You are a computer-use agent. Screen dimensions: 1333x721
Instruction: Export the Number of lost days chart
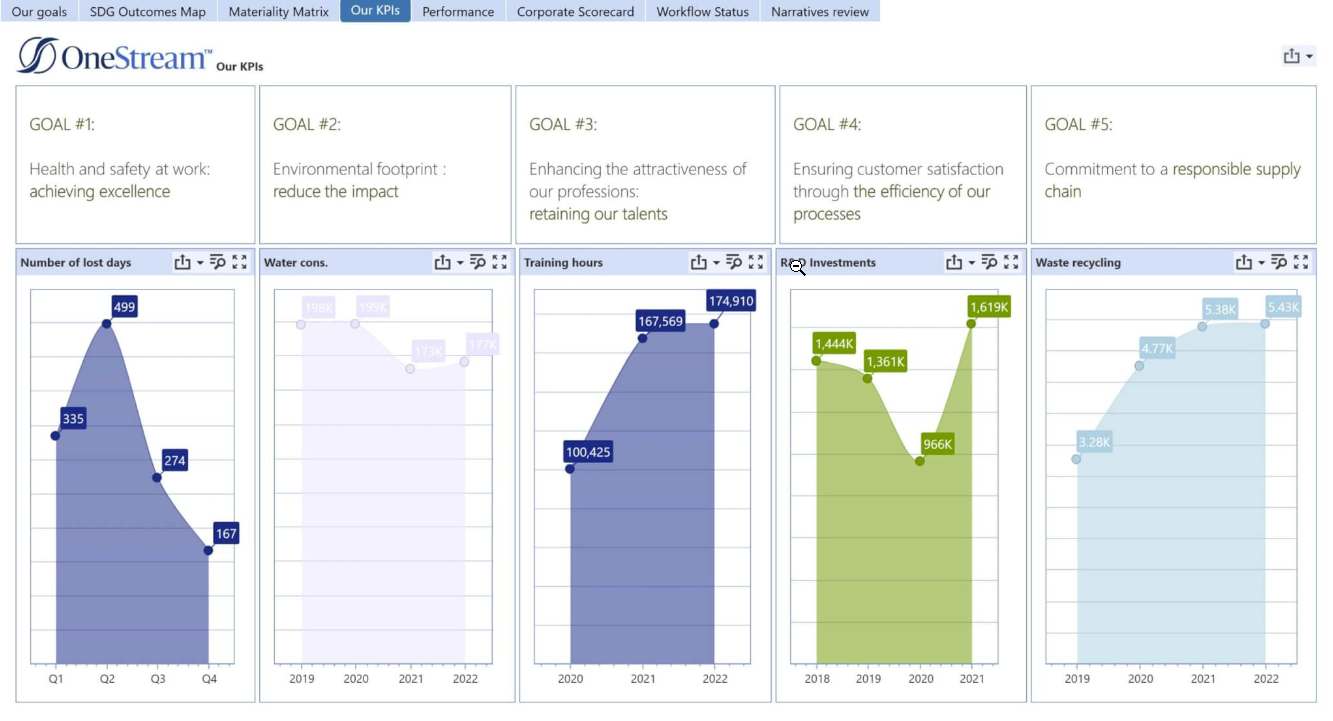[182, 263]
